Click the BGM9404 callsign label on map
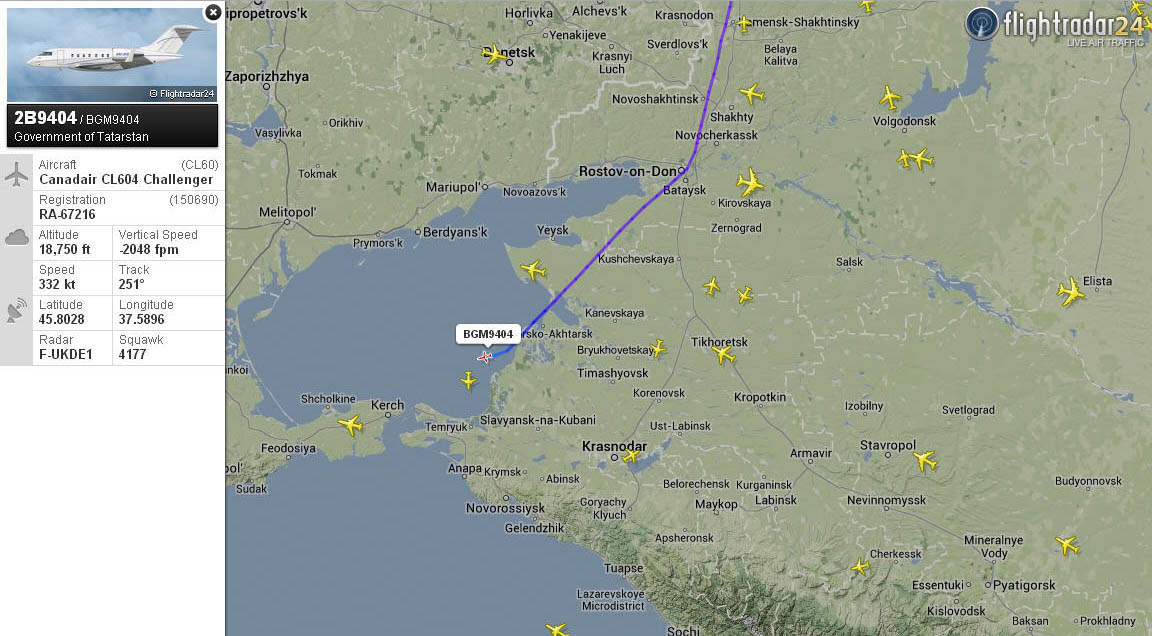The height and width of the screenshot is (636, 1152). pos(488,334)
